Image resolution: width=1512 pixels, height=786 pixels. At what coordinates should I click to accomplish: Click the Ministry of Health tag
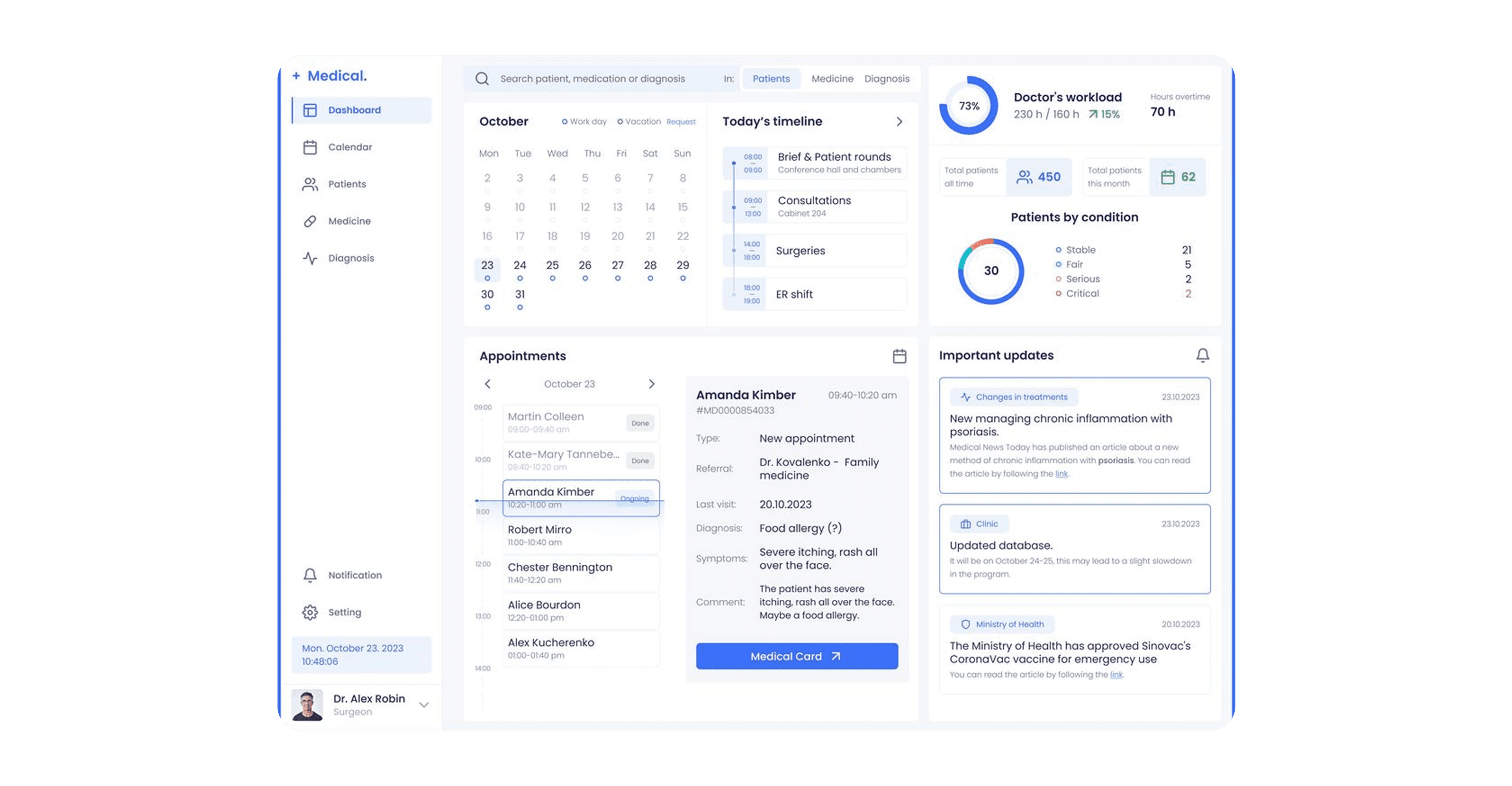pyautogui.click(x=1002, y=625)
